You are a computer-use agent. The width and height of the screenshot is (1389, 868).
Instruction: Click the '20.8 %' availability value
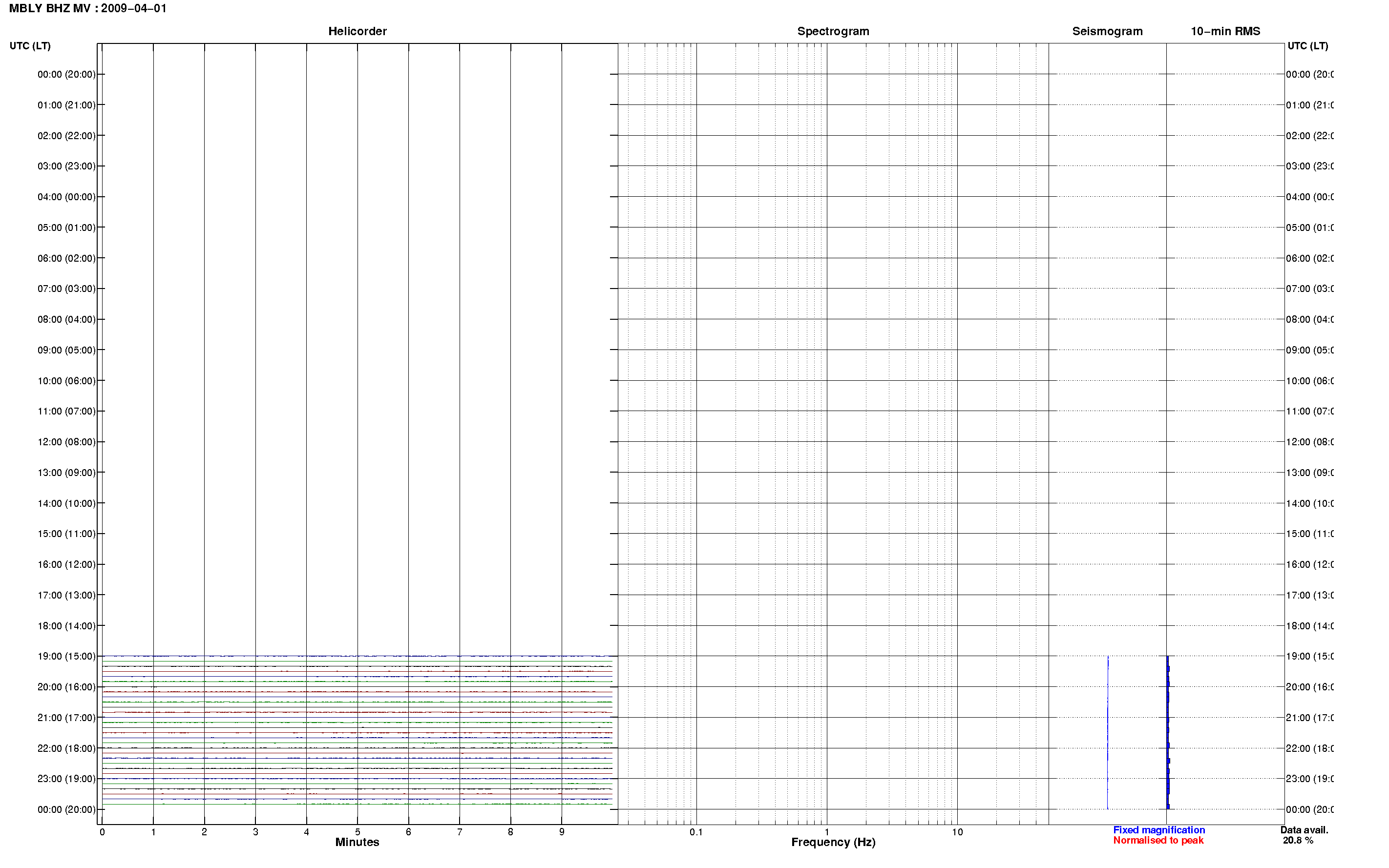[1298, 841]
